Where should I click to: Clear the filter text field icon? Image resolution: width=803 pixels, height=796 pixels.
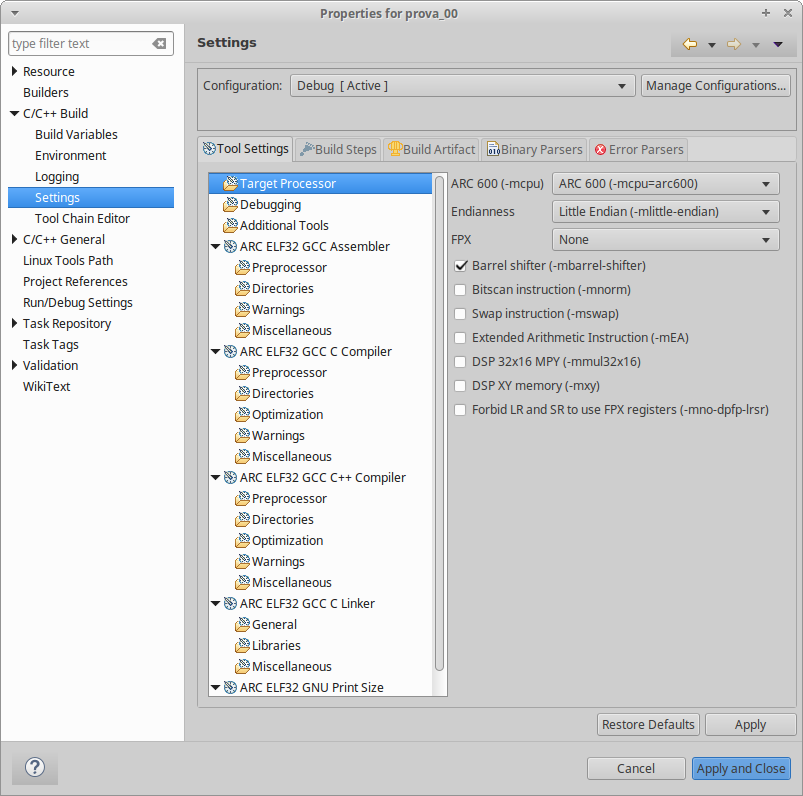[159, 43]
